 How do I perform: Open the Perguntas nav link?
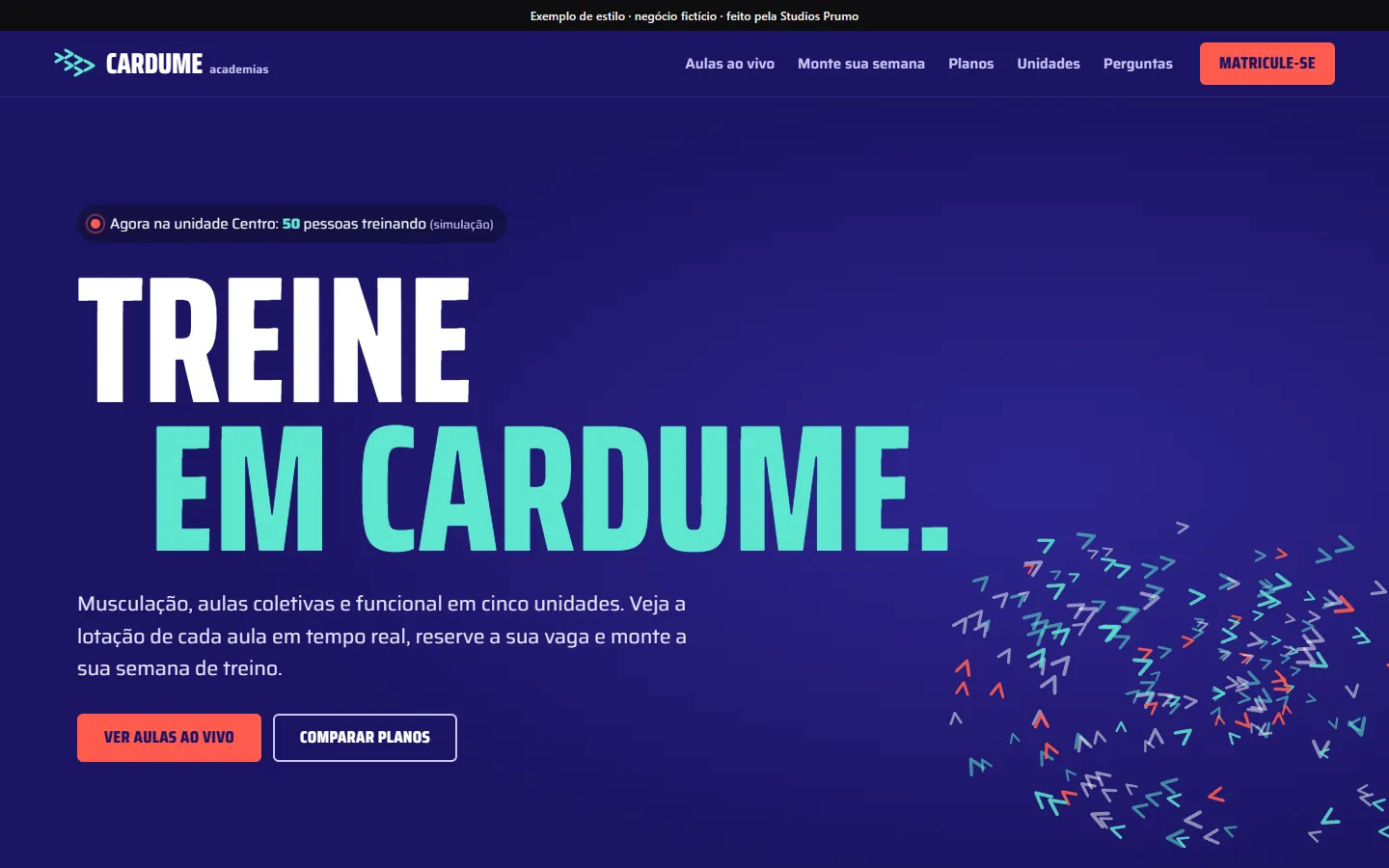pyautogui.click(x=1138, y=64)
